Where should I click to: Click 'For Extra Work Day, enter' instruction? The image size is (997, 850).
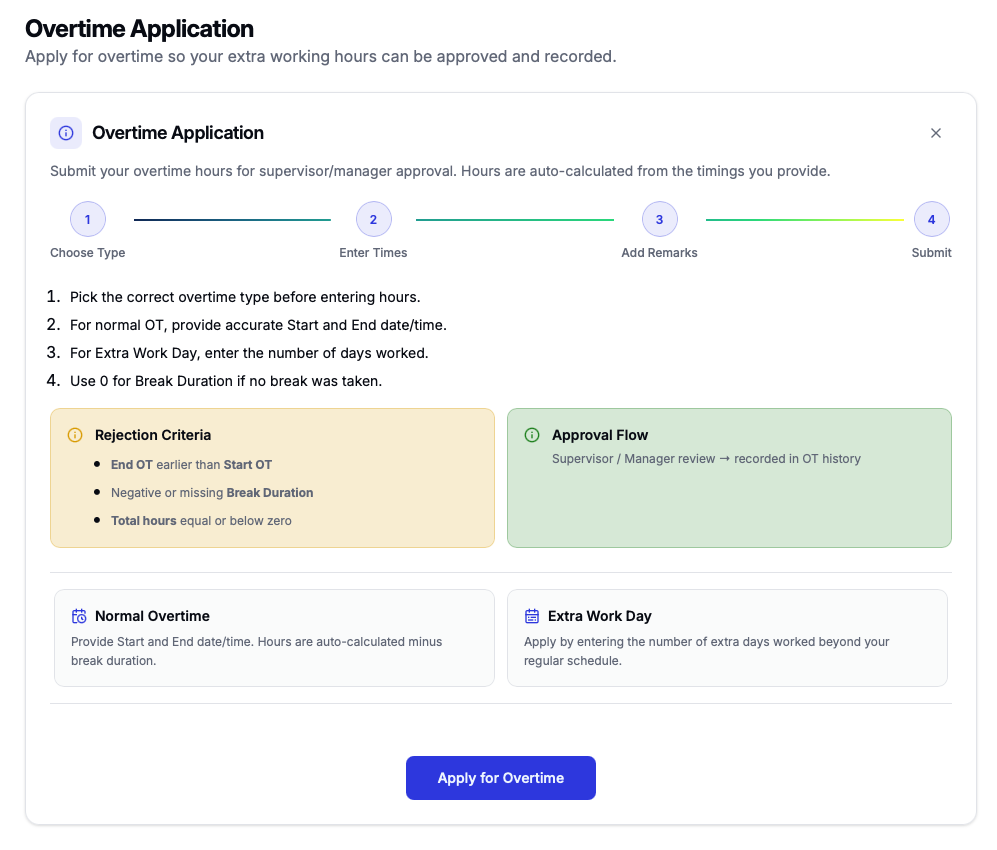click(249, 353)
